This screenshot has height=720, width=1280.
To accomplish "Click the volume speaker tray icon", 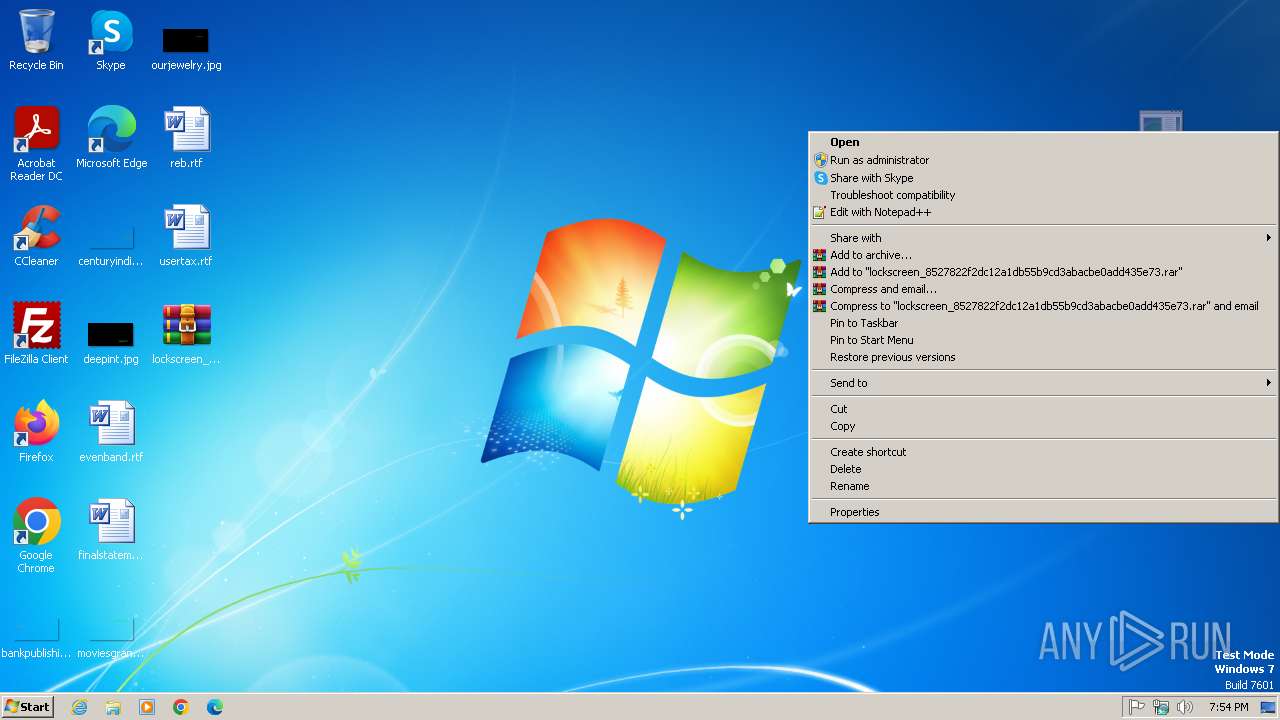I will [1185, 707].
